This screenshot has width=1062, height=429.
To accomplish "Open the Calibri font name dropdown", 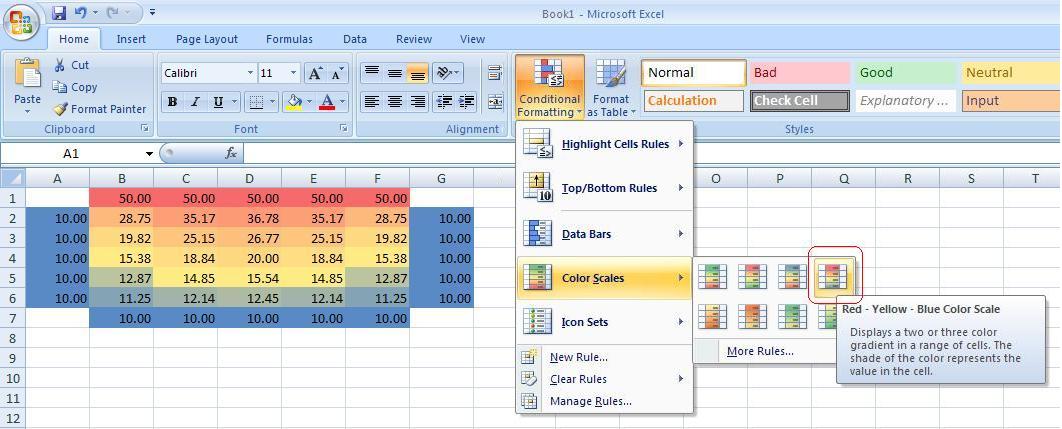I will [250, 73].
